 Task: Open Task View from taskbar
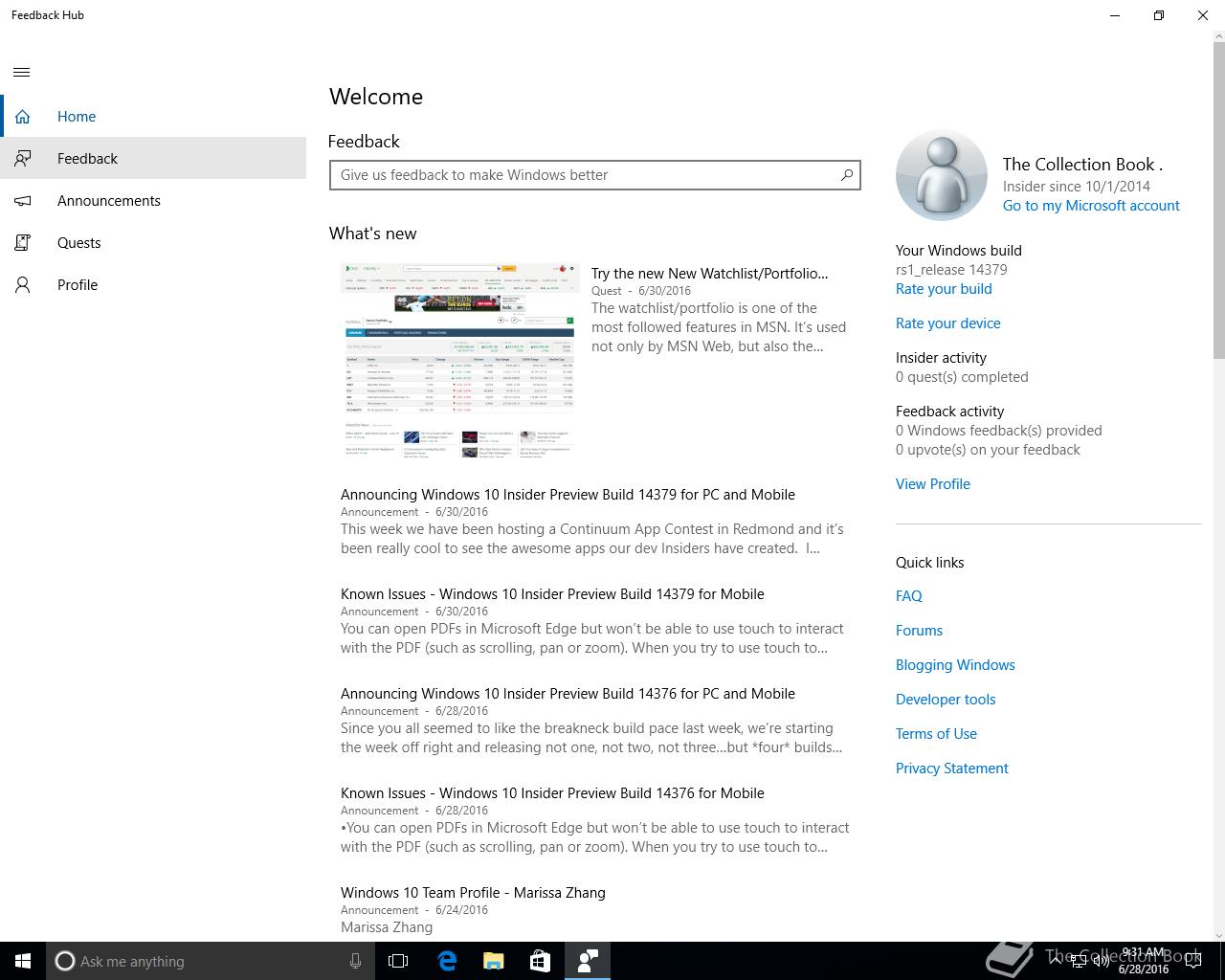398,961
